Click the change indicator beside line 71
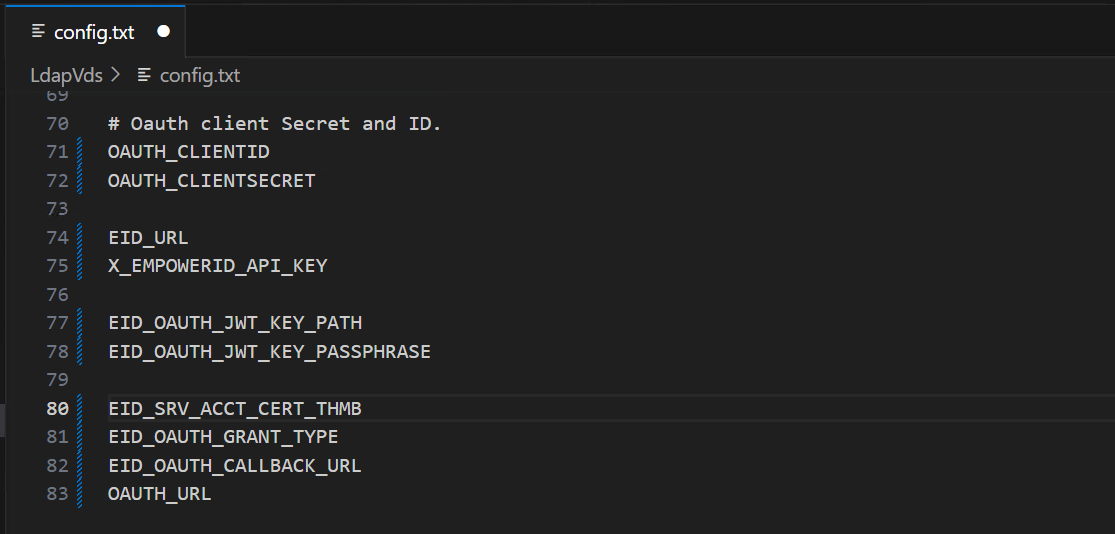This screenshot has width=1115, height=534. pos(80,152)
